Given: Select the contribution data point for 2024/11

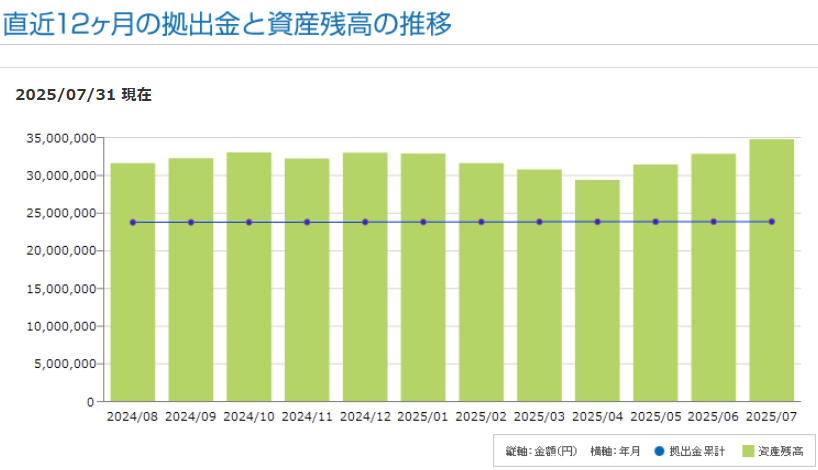Looking at the screenshot, I should (x=307, y=222).
